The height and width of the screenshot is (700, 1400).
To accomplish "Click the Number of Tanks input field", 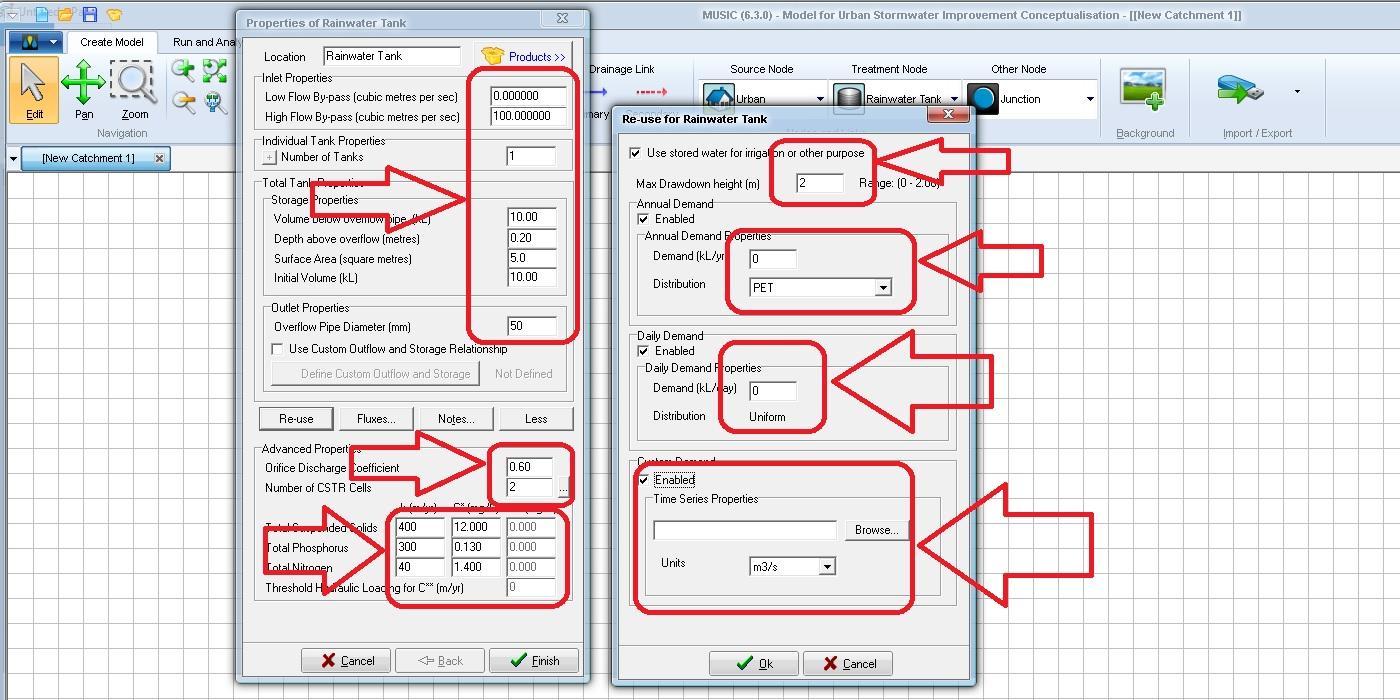I will coord(531,156).
